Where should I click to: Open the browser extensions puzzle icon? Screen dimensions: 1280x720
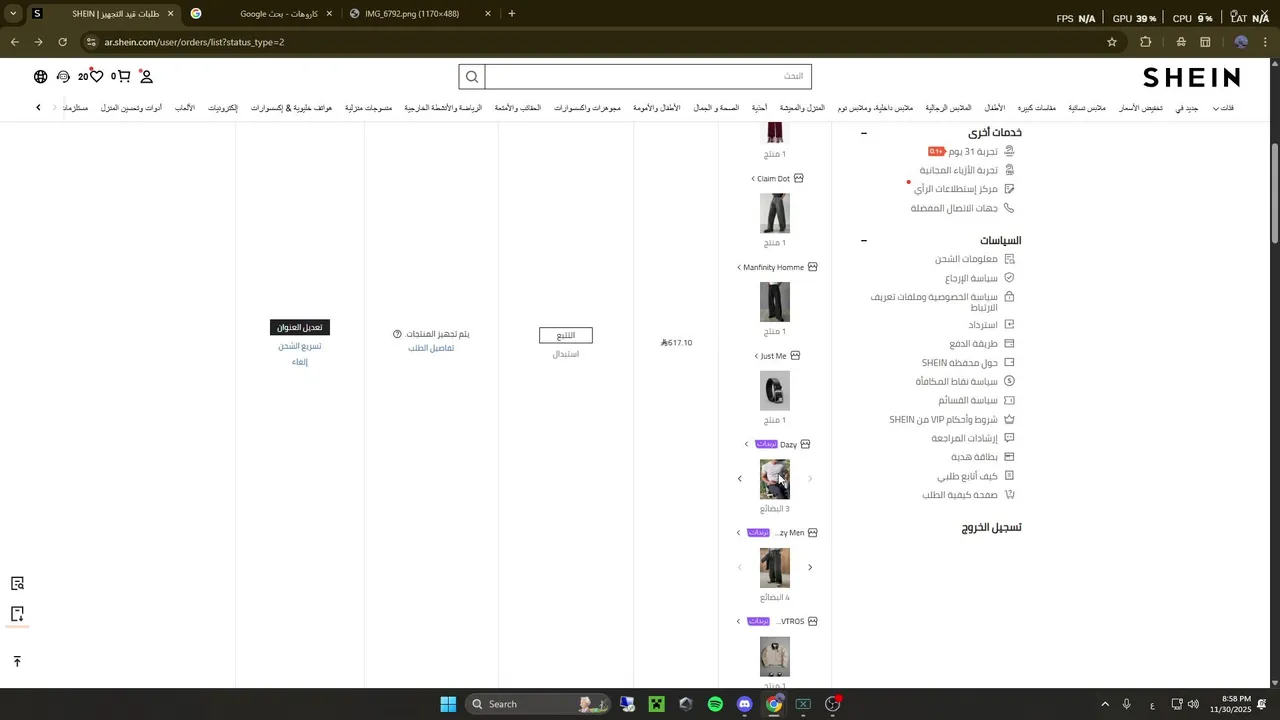(x=1146, y=42)
